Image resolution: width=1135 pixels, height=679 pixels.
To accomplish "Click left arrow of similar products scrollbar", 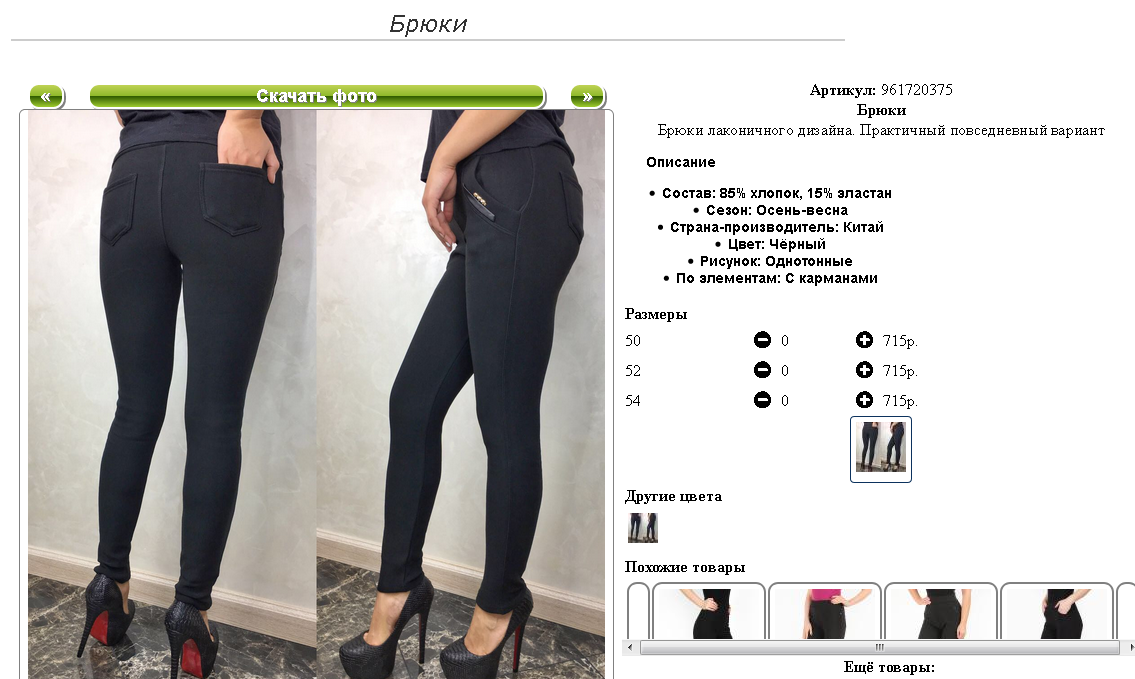I will pyautogui.click(x=630, y=647).
